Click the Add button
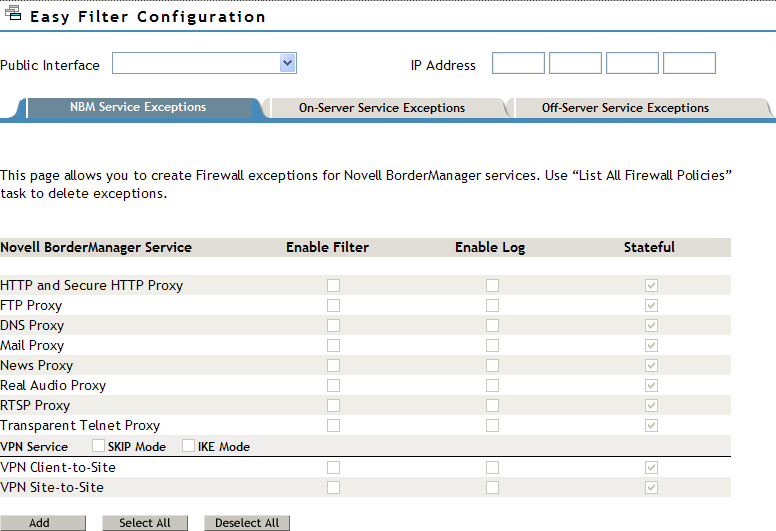776x531 pixels. point(43,523)
